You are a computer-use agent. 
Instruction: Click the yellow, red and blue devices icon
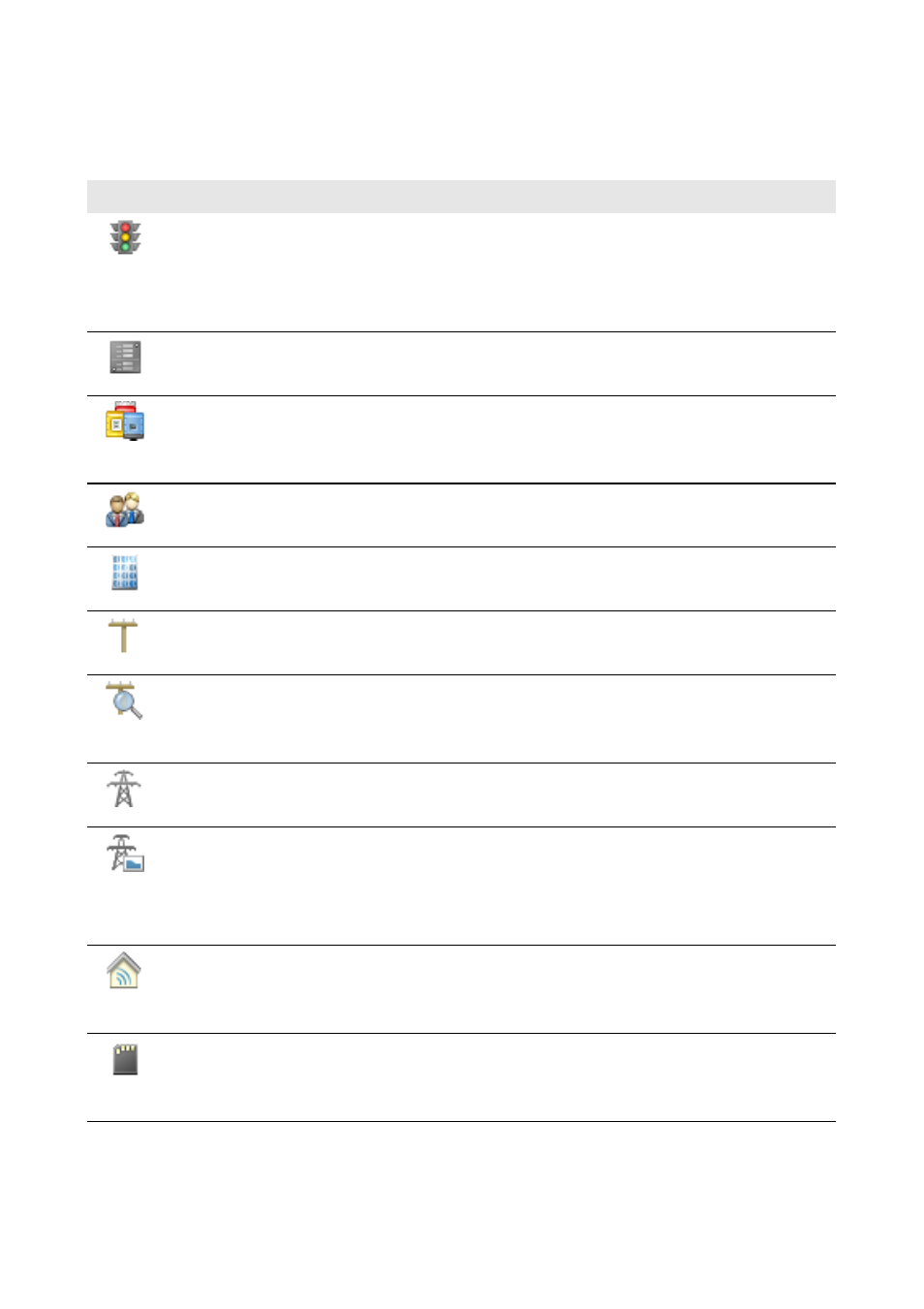[125, 422]
